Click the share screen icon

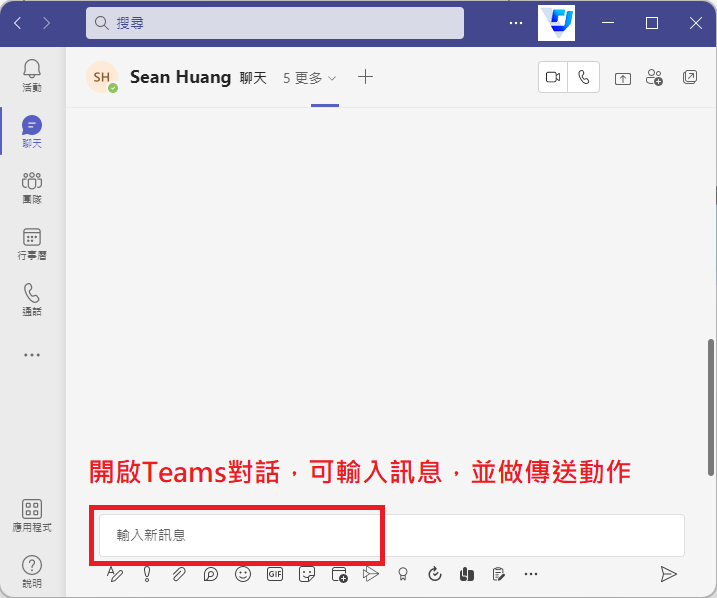pyautogui.click(x=623, y=78)
